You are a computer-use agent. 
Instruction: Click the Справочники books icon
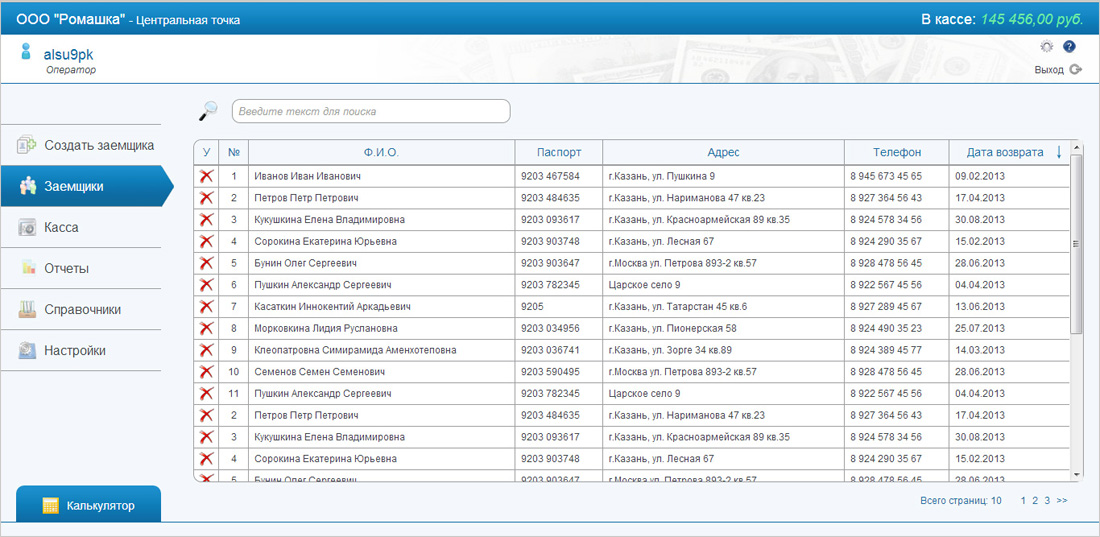point(27,309)
